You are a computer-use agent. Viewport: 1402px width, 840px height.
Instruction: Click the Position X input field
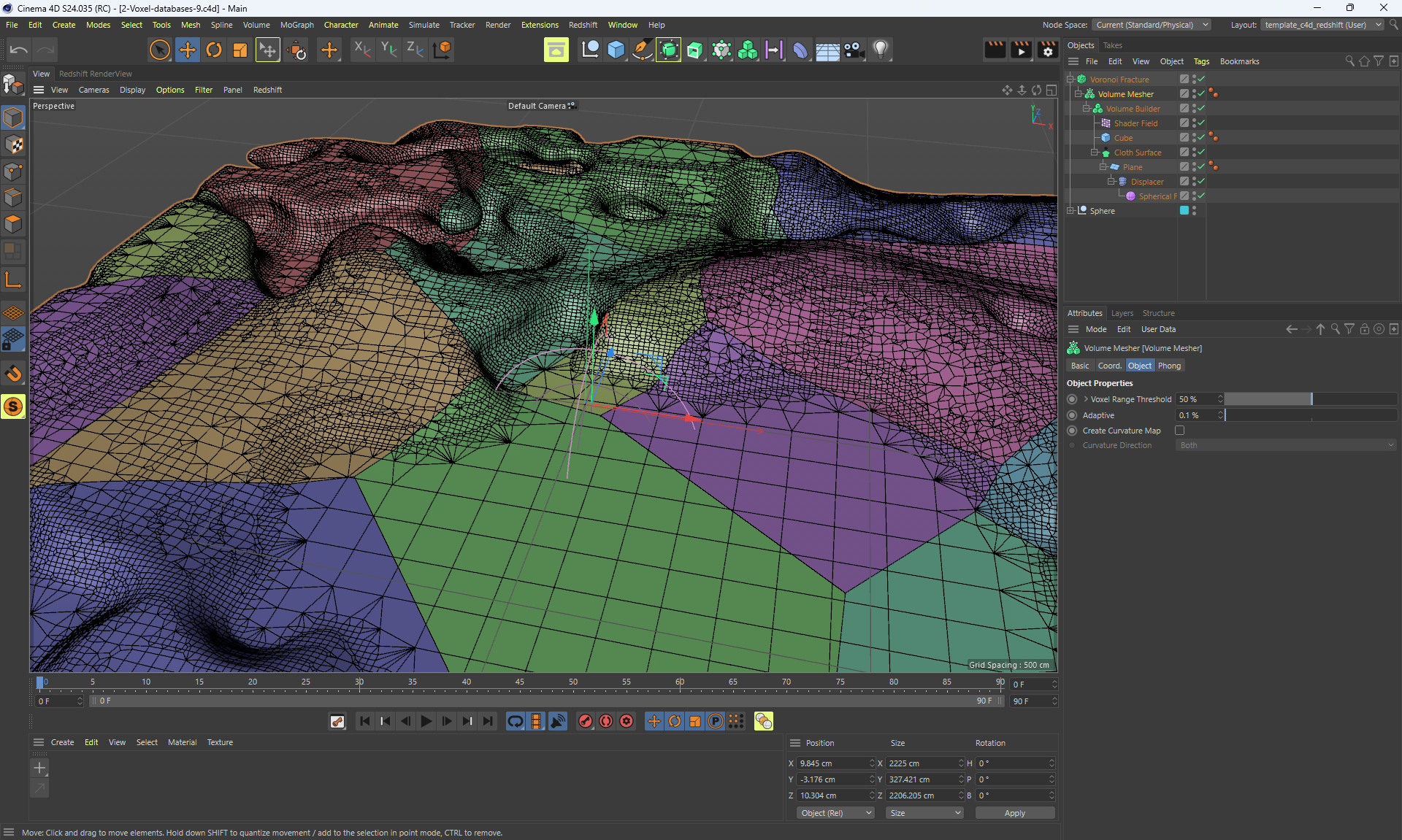click(x=832, y=763)
